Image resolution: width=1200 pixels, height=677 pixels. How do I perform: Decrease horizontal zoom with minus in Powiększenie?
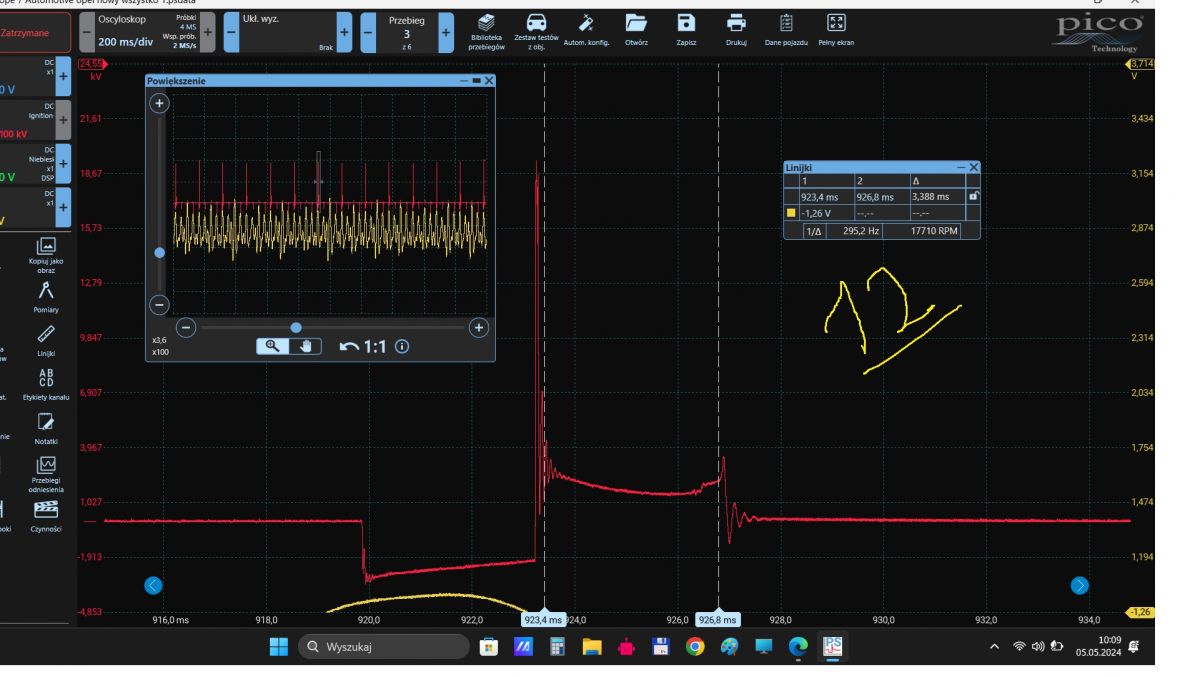tap(186, 327)
